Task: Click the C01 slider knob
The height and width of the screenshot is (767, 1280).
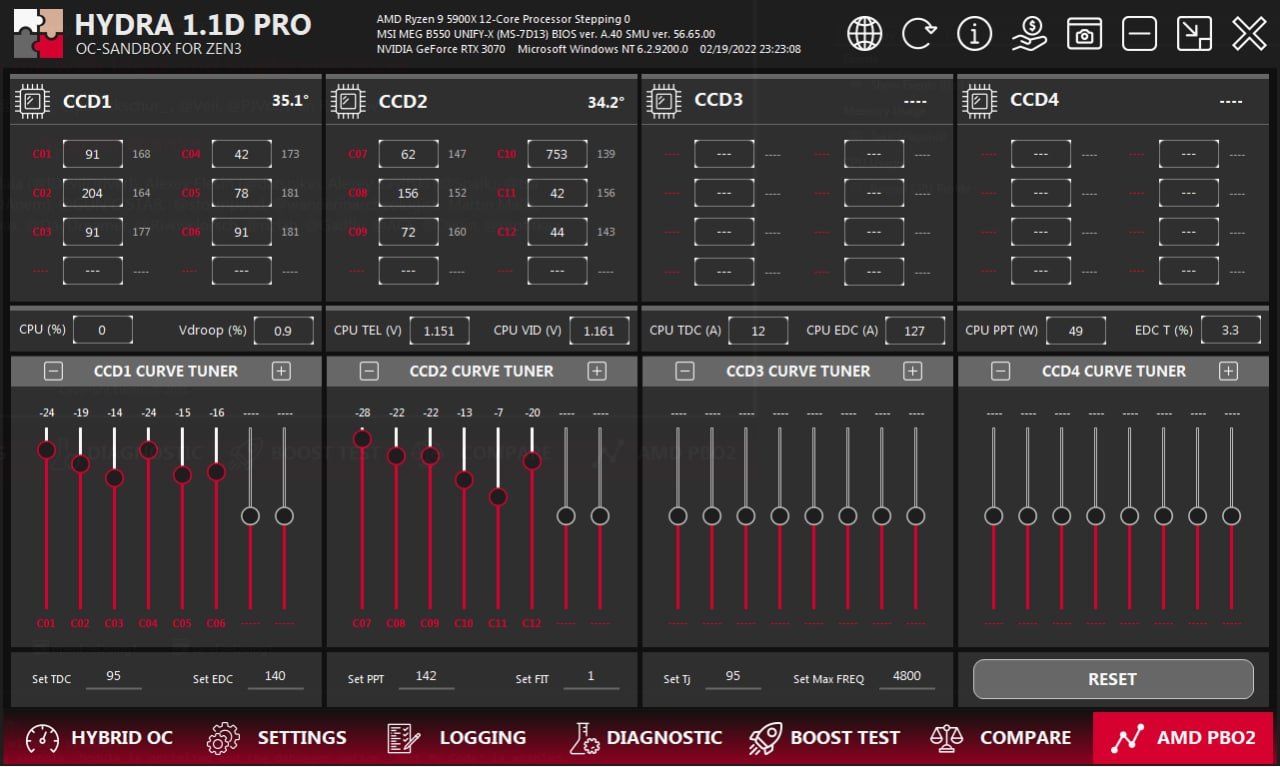Action: [x=46, y=450]
